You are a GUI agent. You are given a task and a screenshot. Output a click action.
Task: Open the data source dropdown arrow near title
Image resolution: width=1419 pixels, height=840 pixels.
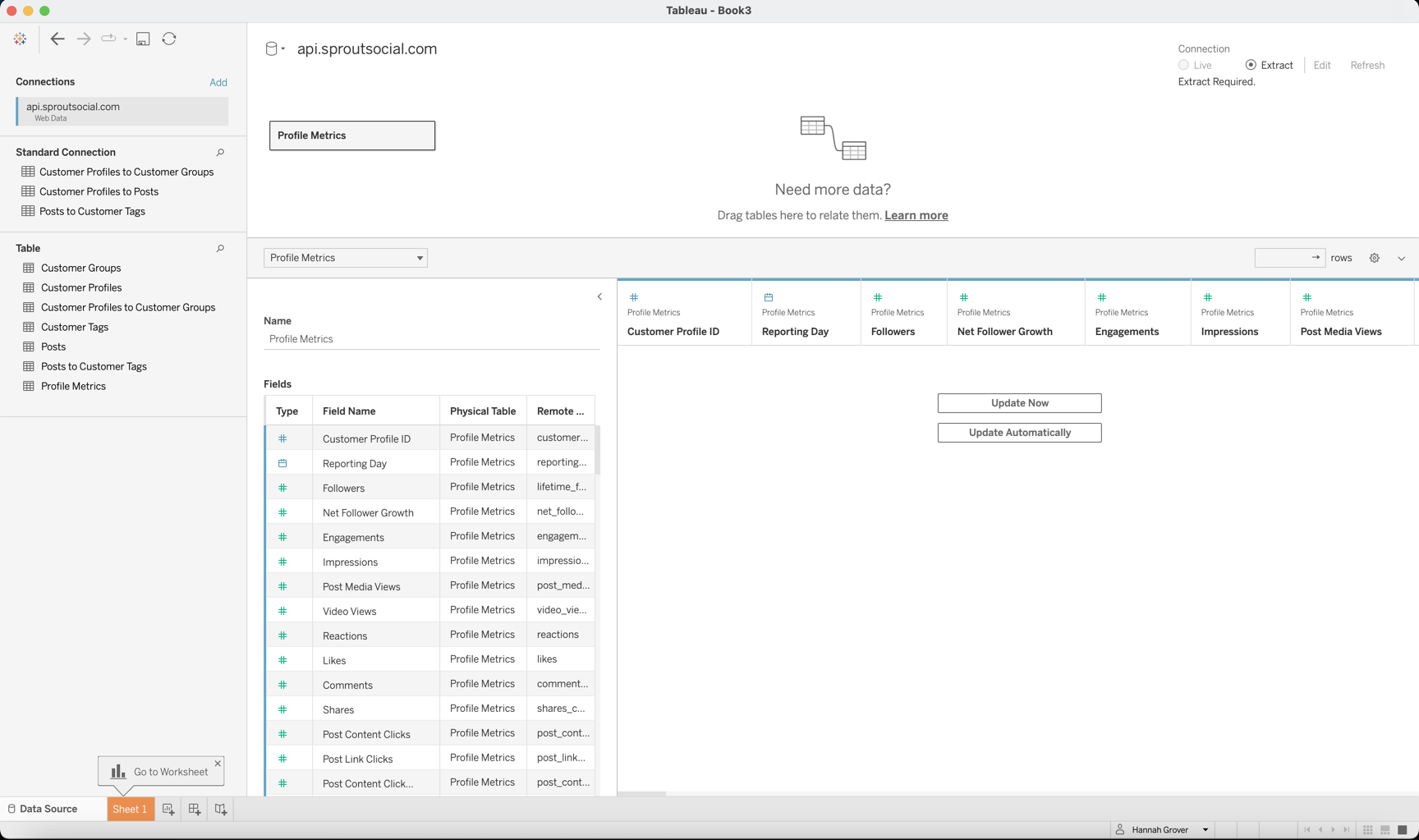(283, 49)
